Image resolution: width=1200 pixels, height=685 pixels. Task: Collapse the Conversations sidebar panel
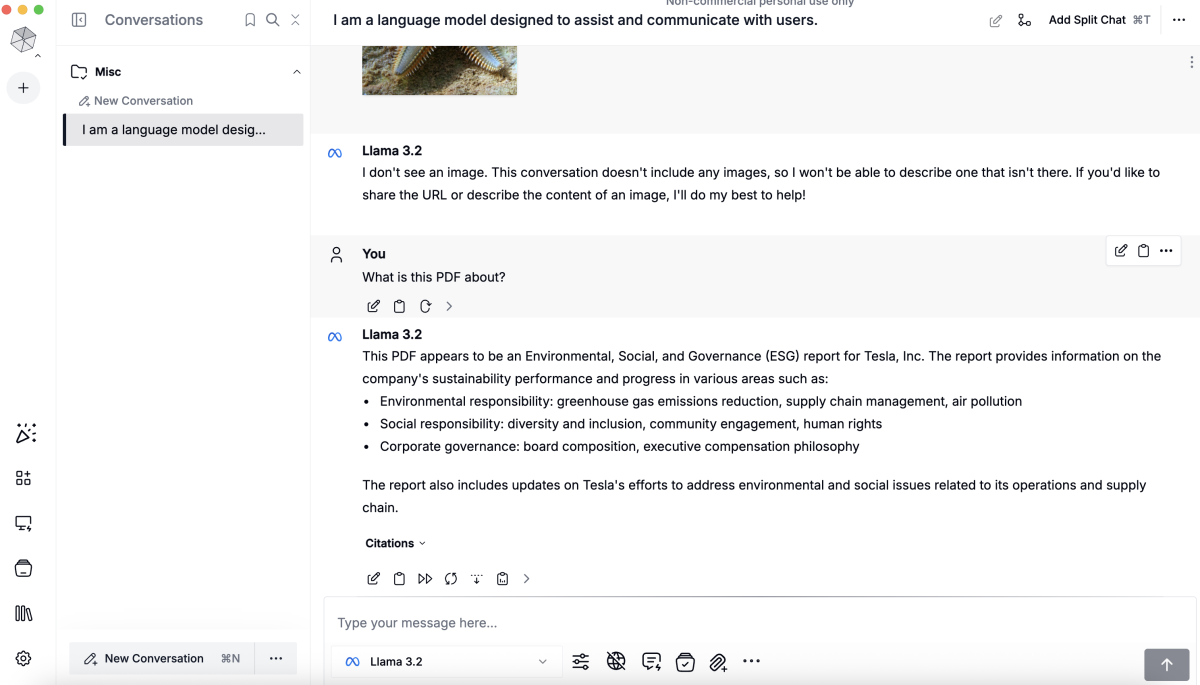[79, 20]
